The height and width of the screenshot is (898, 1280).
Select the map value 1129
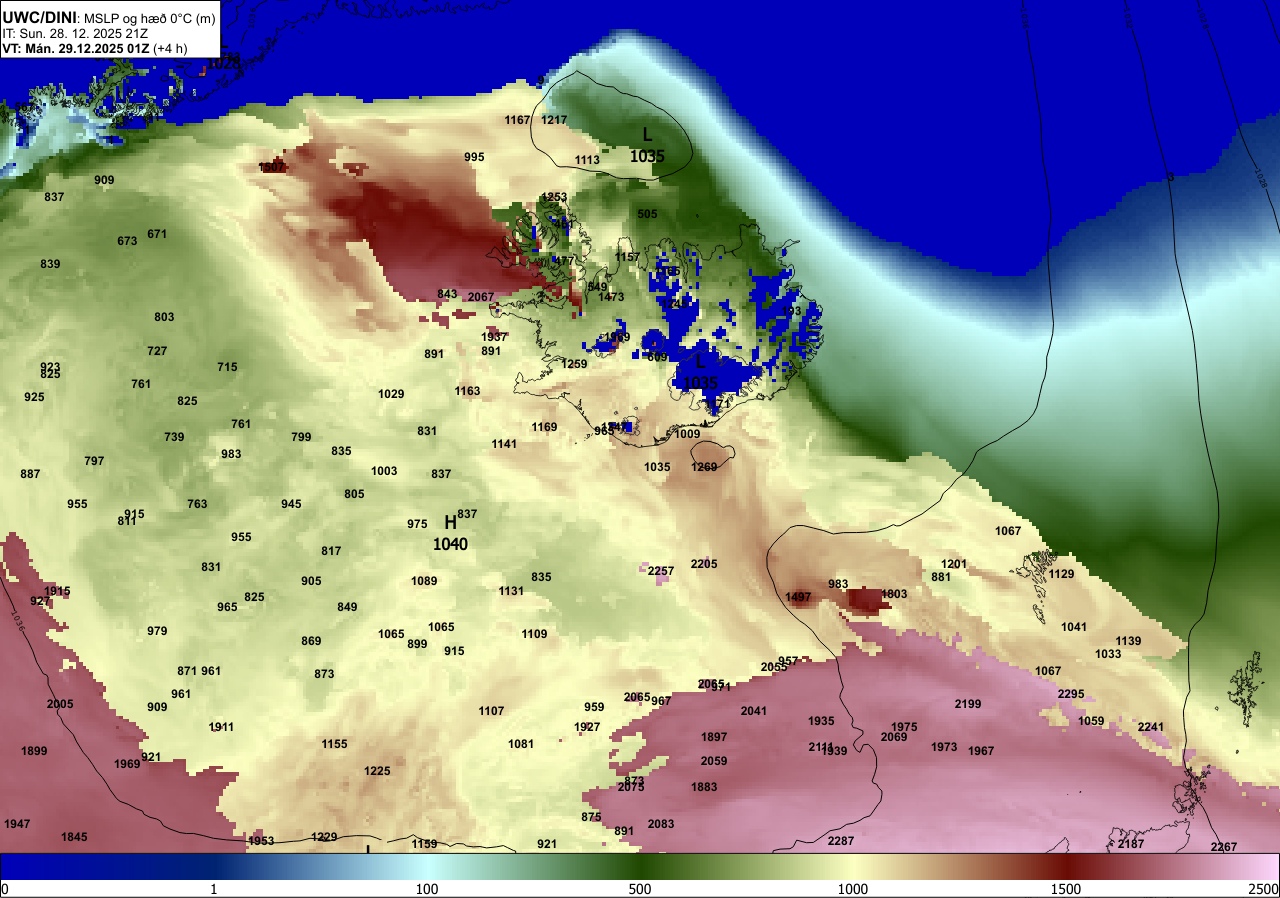[1061, 574]
